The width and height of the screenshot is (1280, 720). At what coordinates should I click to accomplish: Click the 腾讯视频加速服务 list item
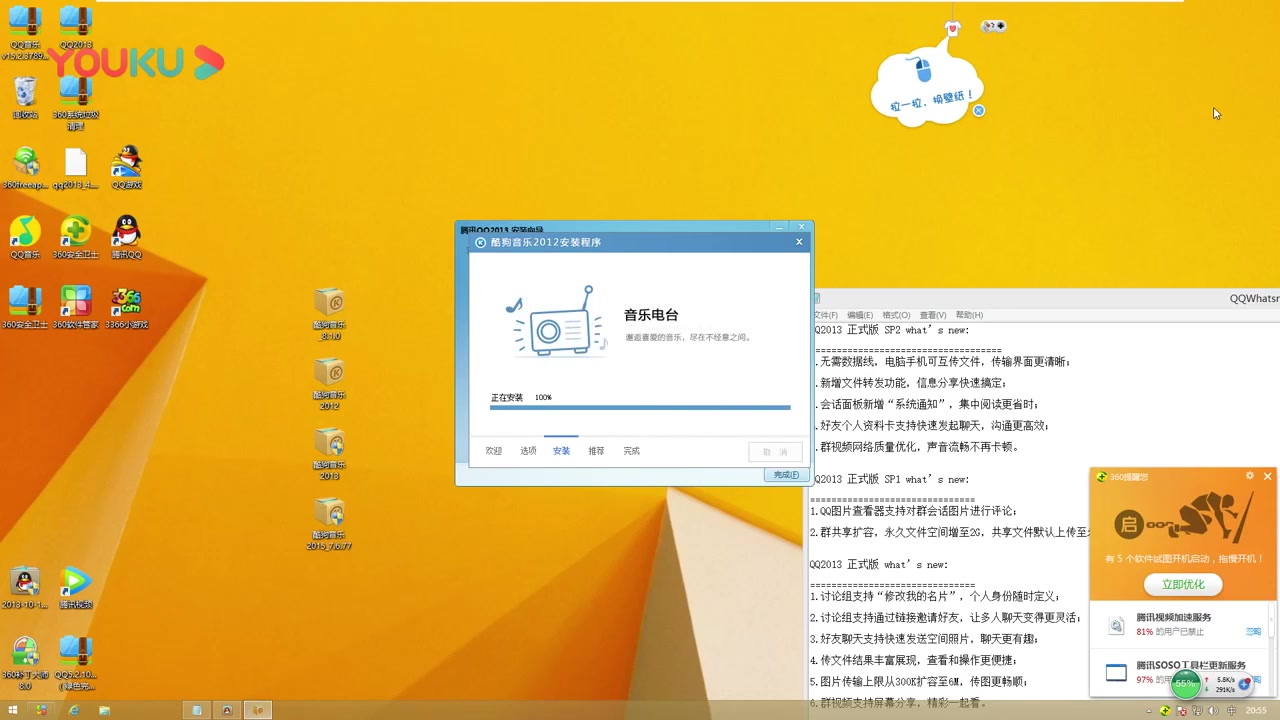1180,625
